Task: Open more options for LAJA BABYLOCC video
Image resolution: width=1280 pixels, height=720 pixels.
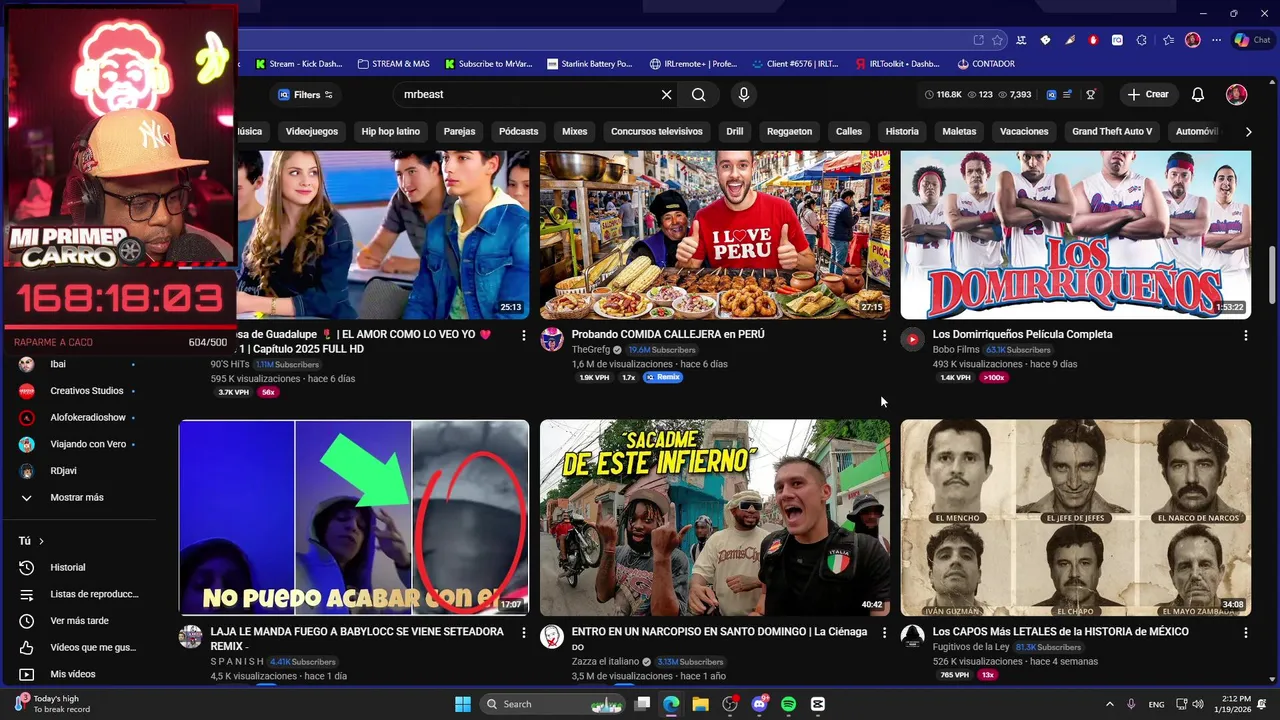Action: point(523,633)
